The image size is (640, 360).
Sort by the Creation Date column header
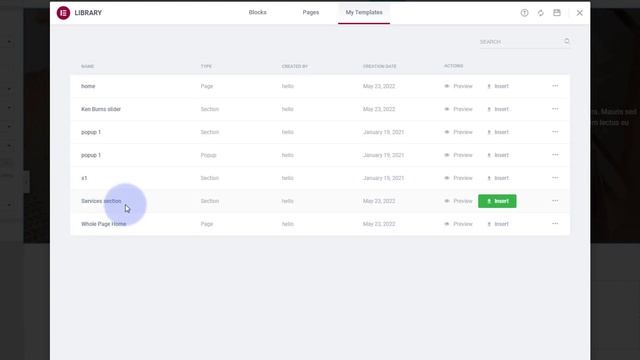(380, 66)
